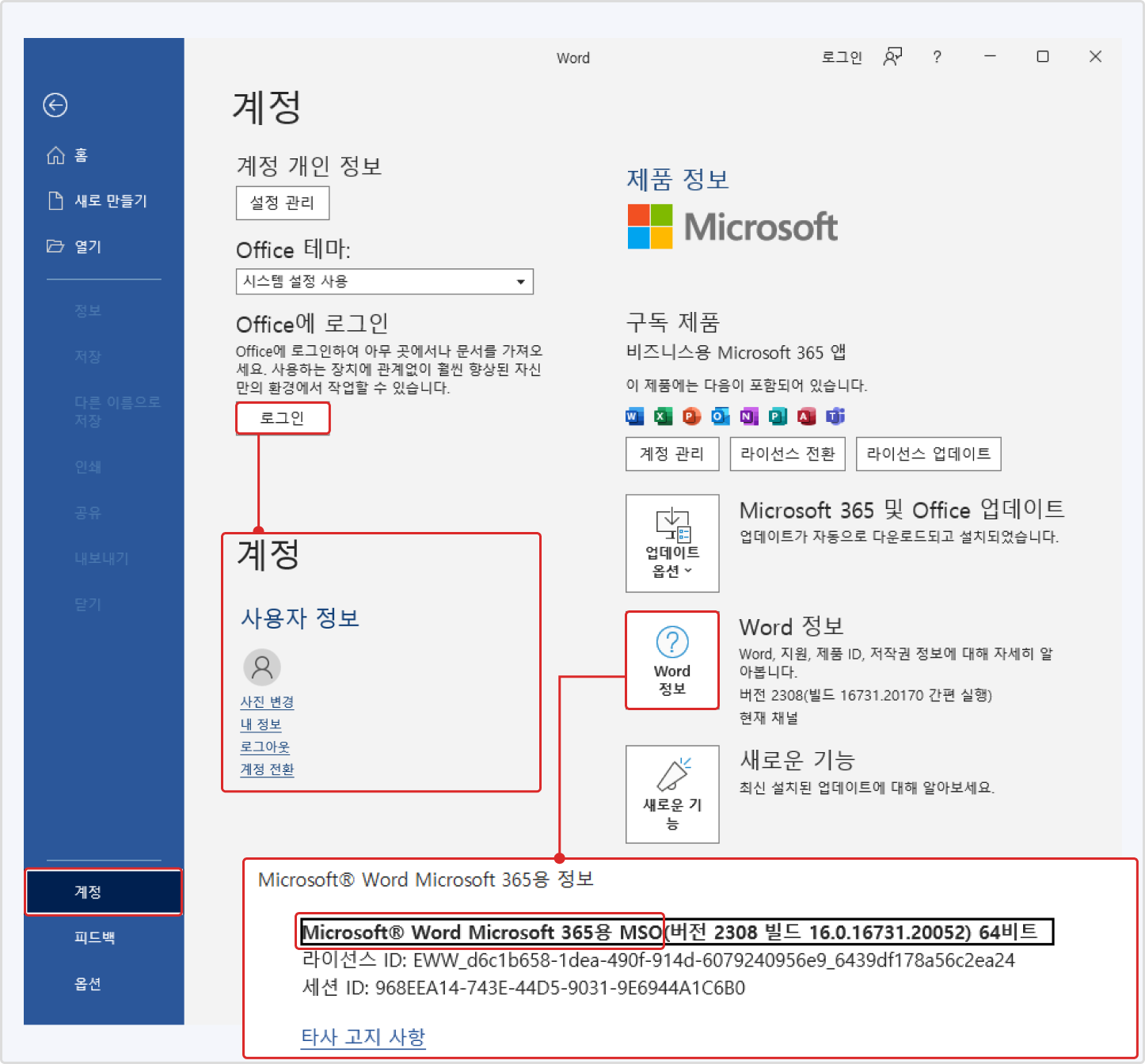Select 홈 in the sidebar
This screenshot has height=1064, width=1145.
point(81,155)
